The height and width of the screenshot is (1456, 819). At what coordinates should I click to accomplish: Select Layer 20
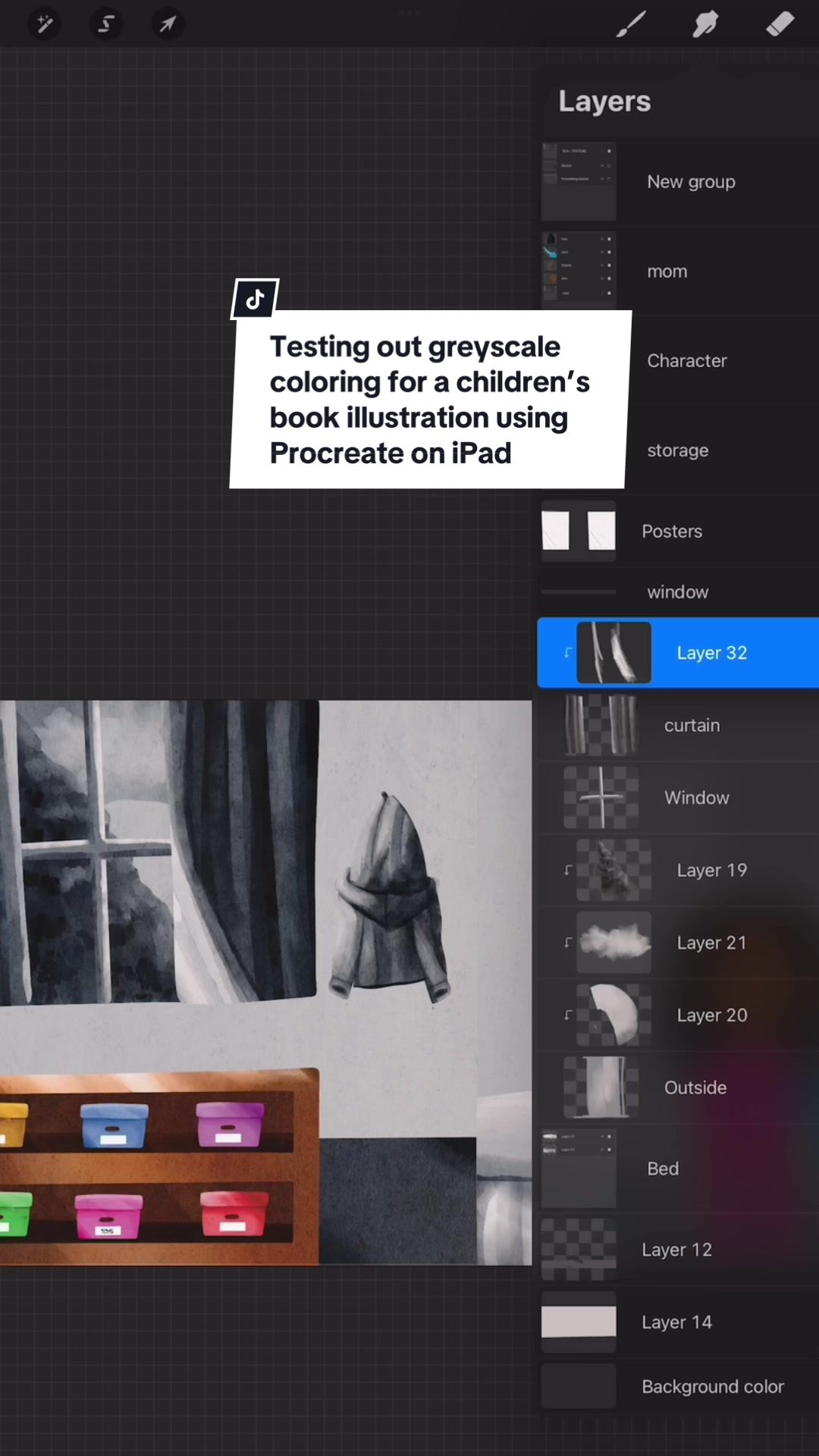tap(678, 1015)
